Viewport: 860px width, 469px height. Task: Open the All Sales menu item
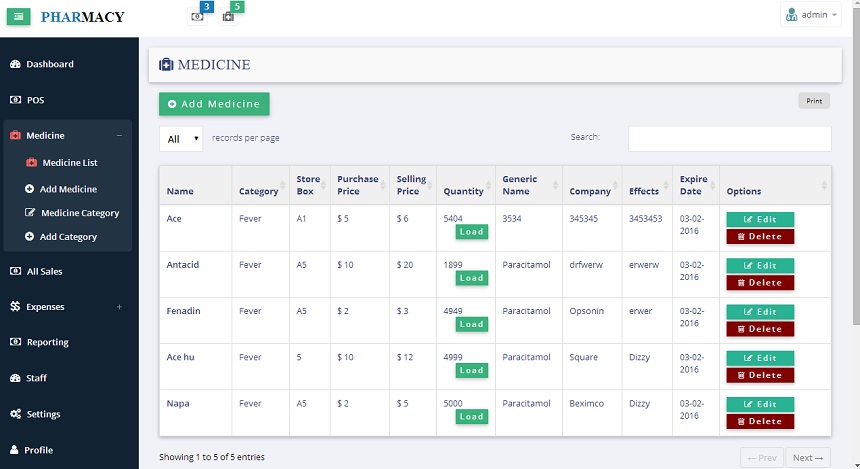pyautogui.click(x=44, y=272)
